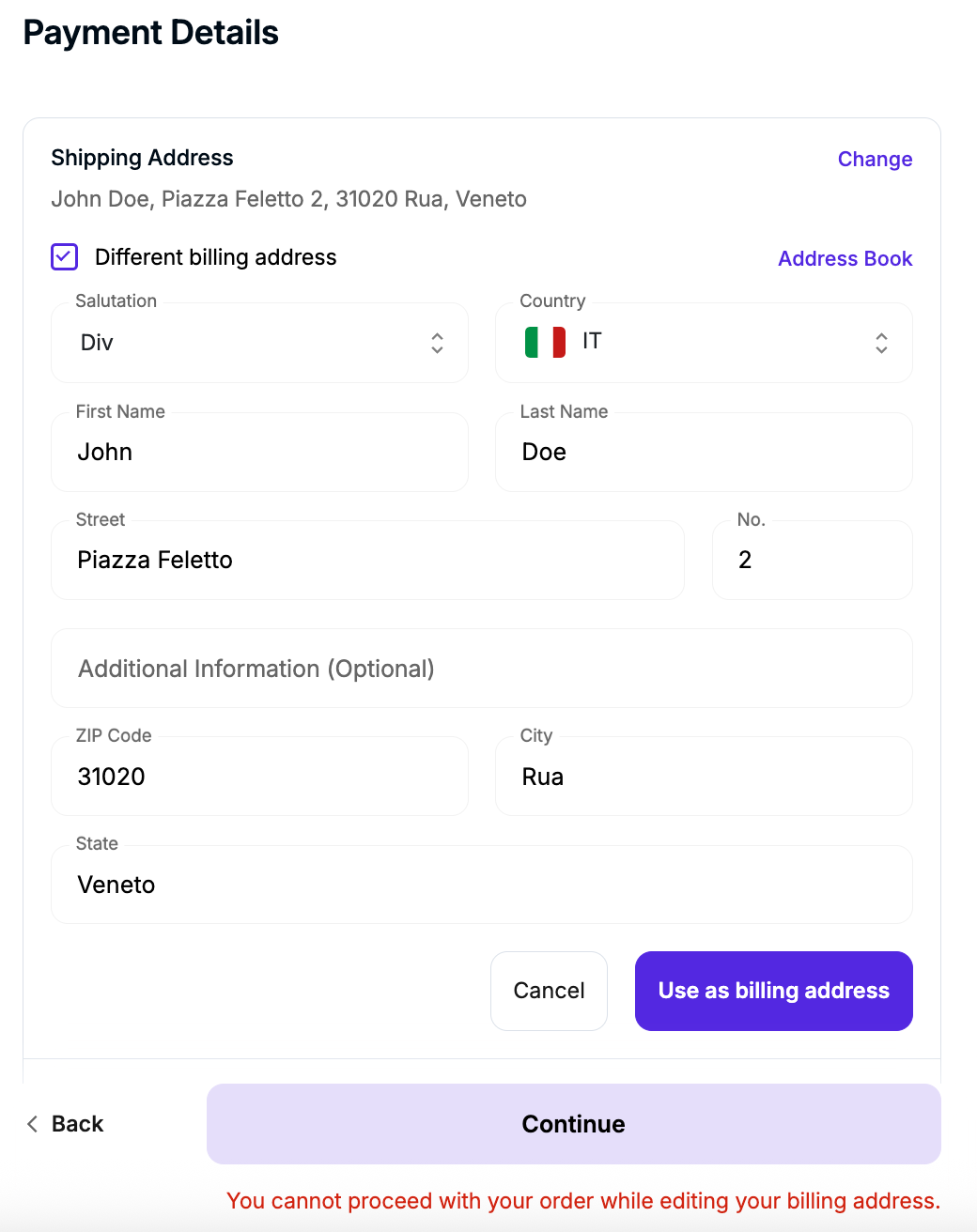Focus the ZIP Code field showing 31020
This screenshot has height=1232, width=977.
click(259, 777)
